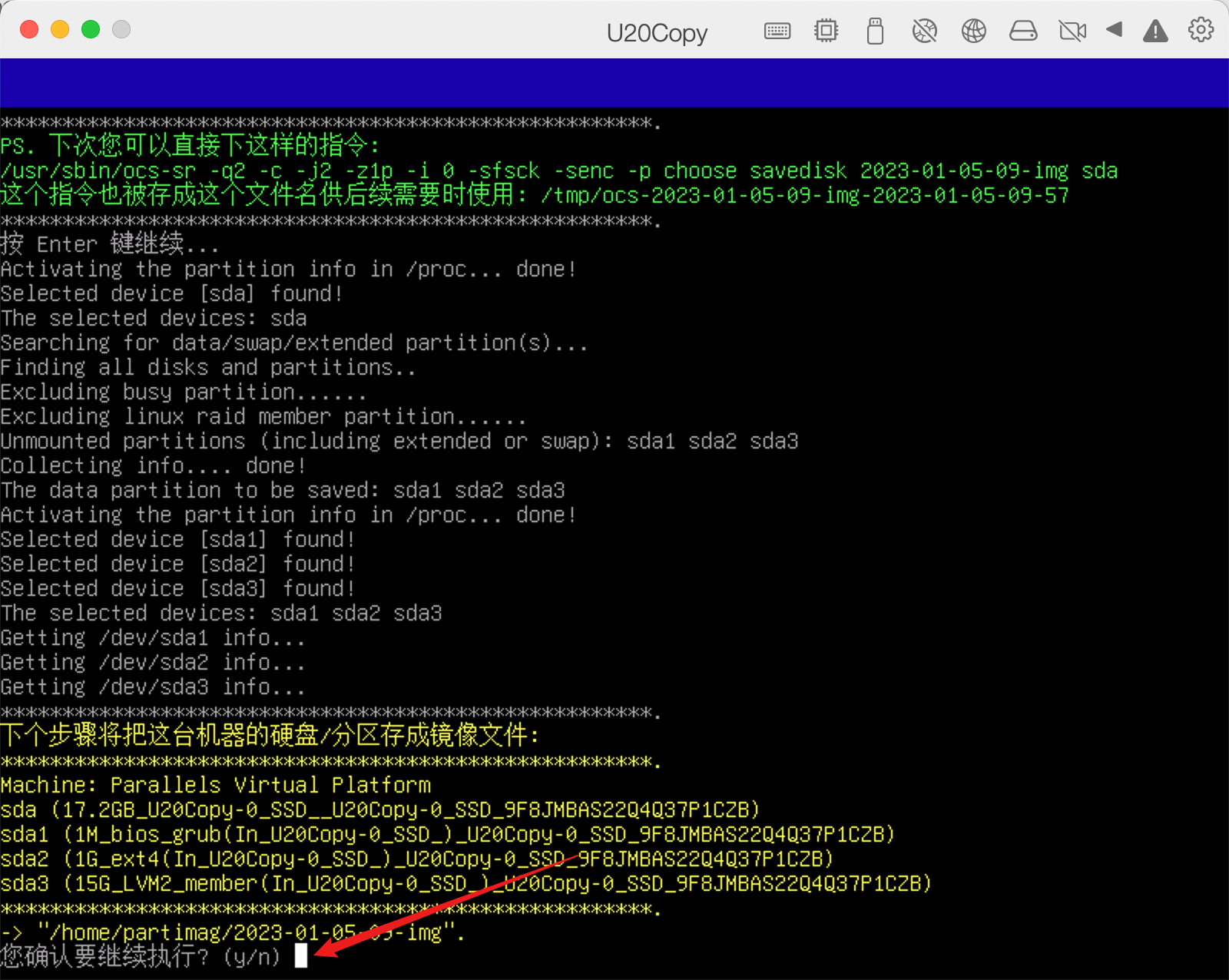Click the green ocs-sr command line
The height and width of the screenshot is (980, 1229).
[558, 171]
